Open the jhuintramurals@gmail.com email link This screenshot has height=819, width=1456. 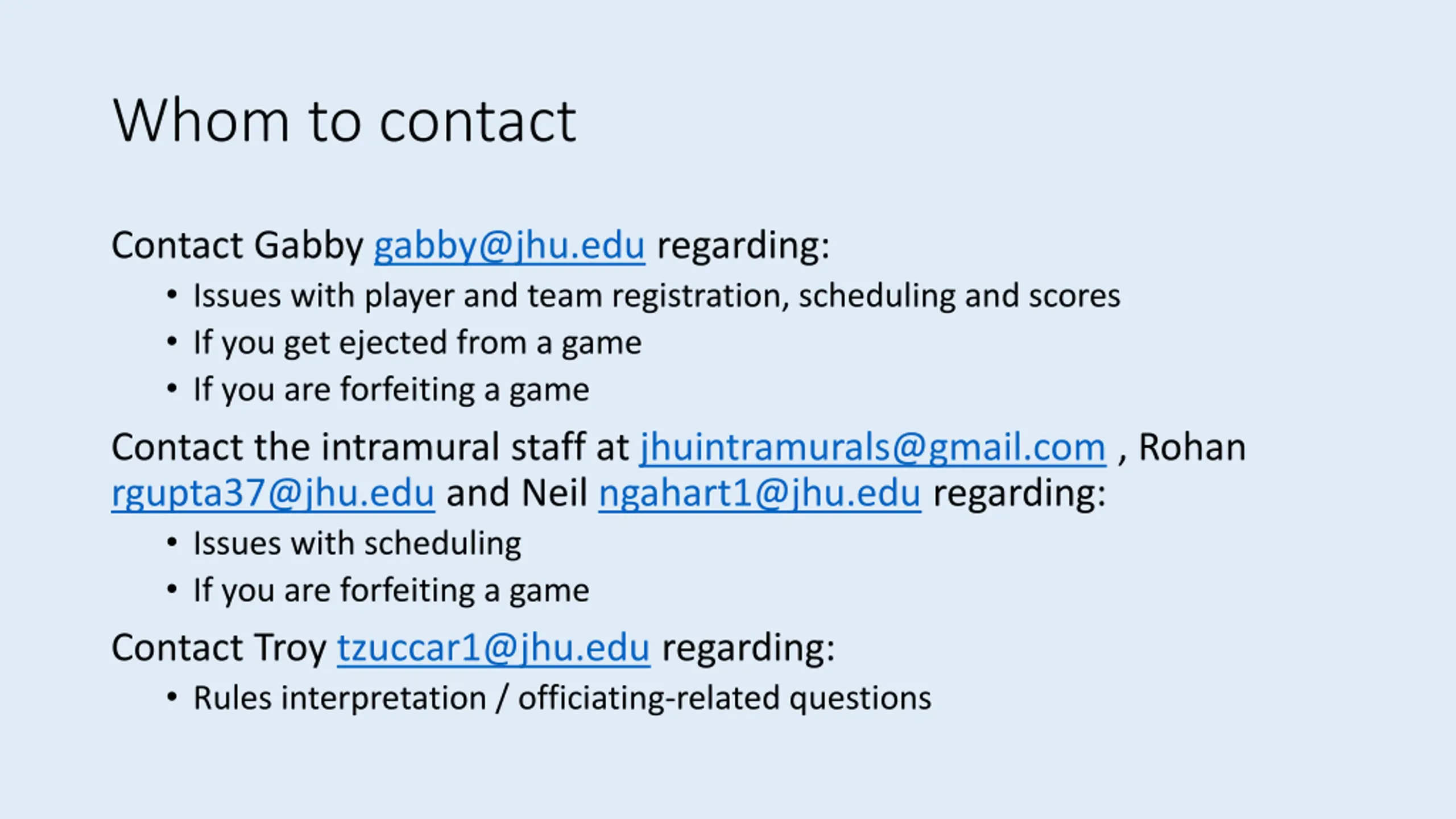pyautogui.click(x=872, y=448)
